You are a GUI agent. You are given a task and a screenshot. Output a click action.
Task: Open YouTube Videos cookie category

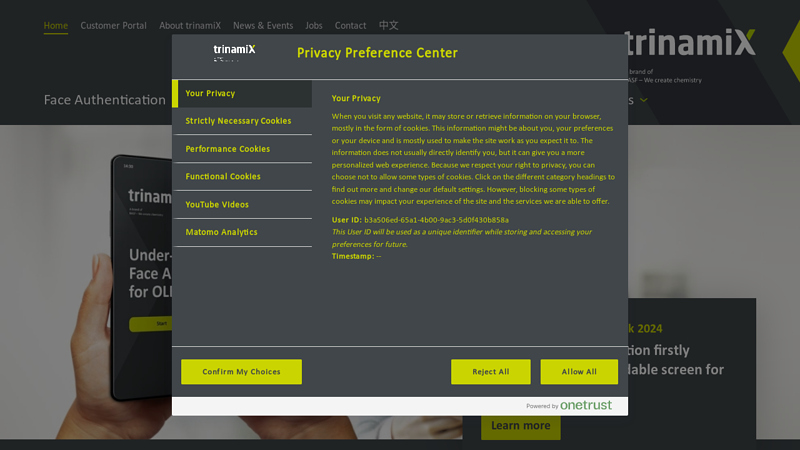pyautogui.click(x=242, y=205)
